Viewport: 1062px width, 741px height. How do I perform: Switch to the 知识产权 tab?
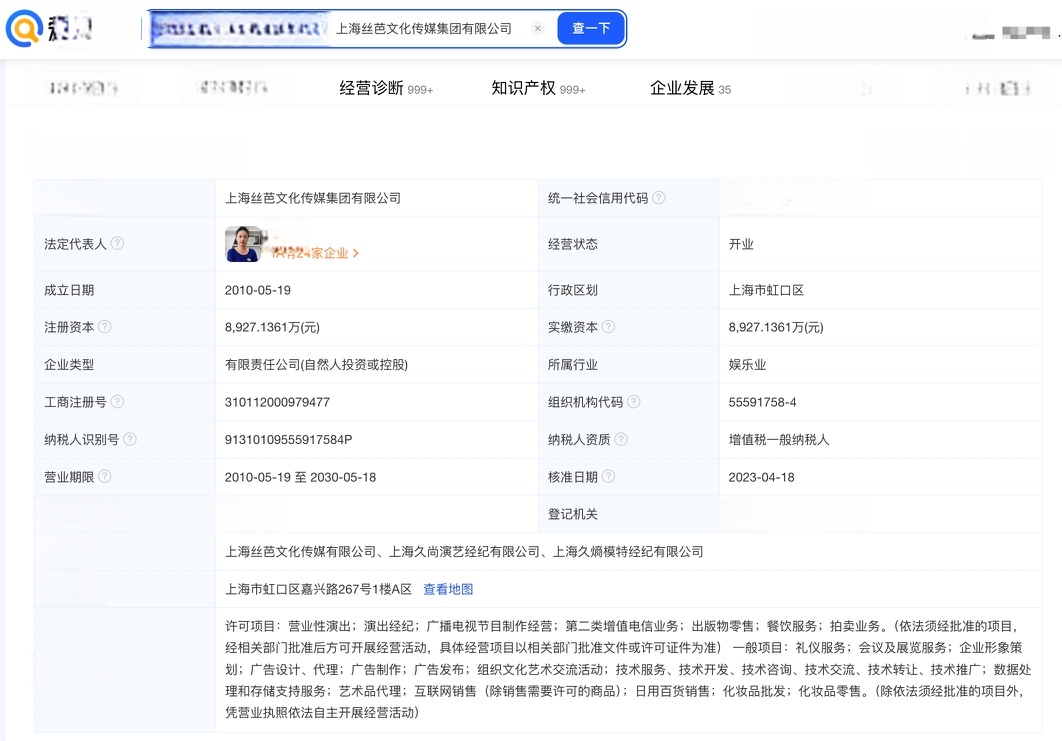pos(538,88)
